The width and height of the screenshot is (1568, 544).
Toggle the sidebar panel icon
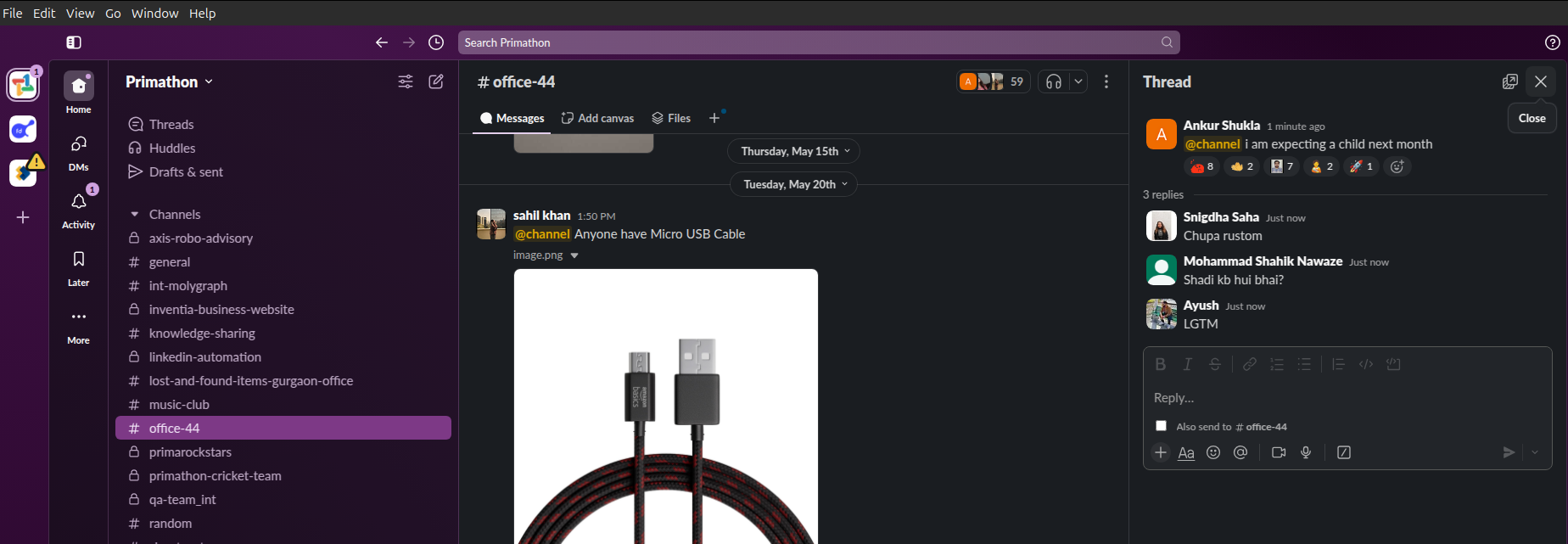click(x=74, y=42)
